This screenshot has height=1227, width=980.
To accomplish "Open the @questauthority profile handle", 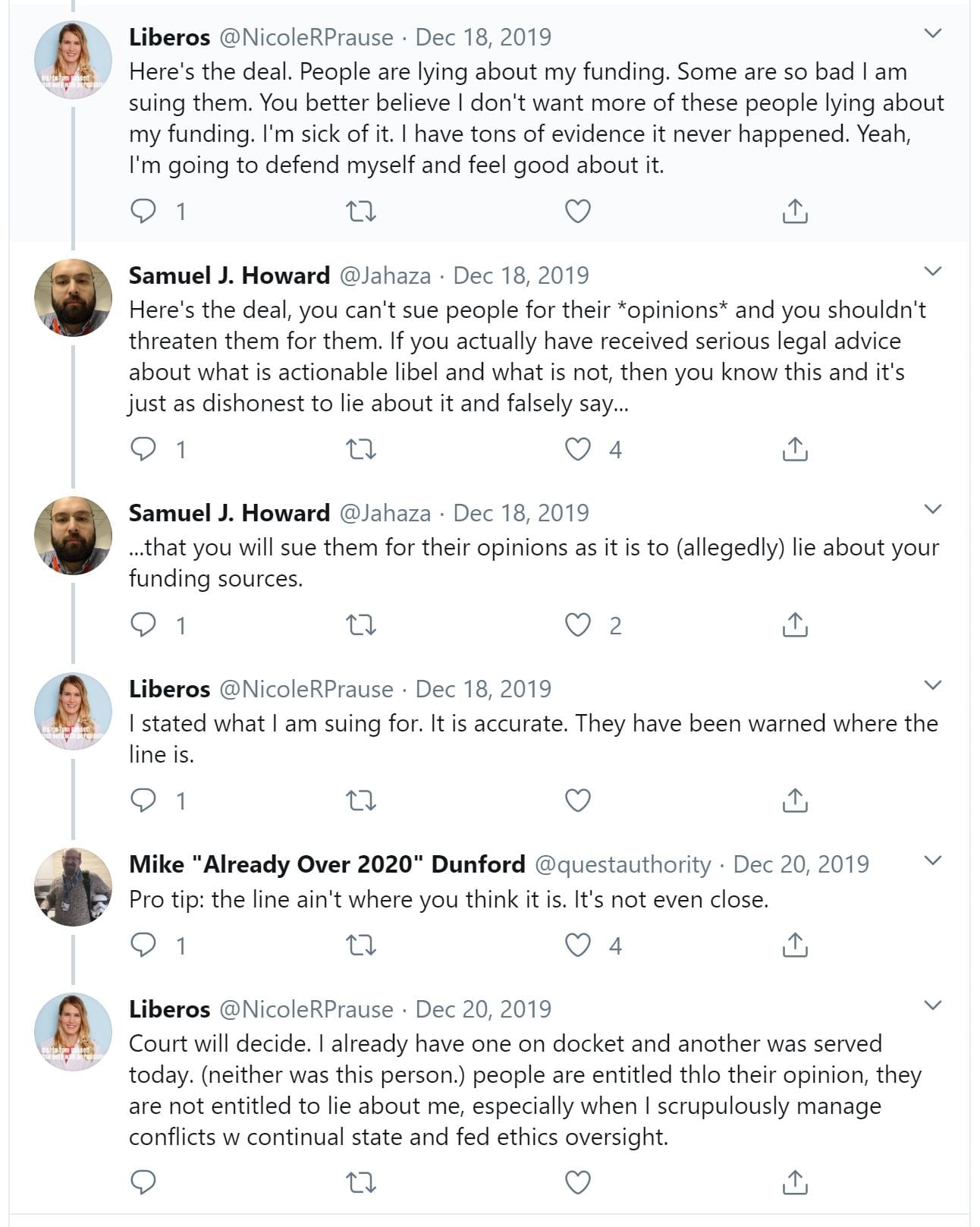I will pos(623,864).
